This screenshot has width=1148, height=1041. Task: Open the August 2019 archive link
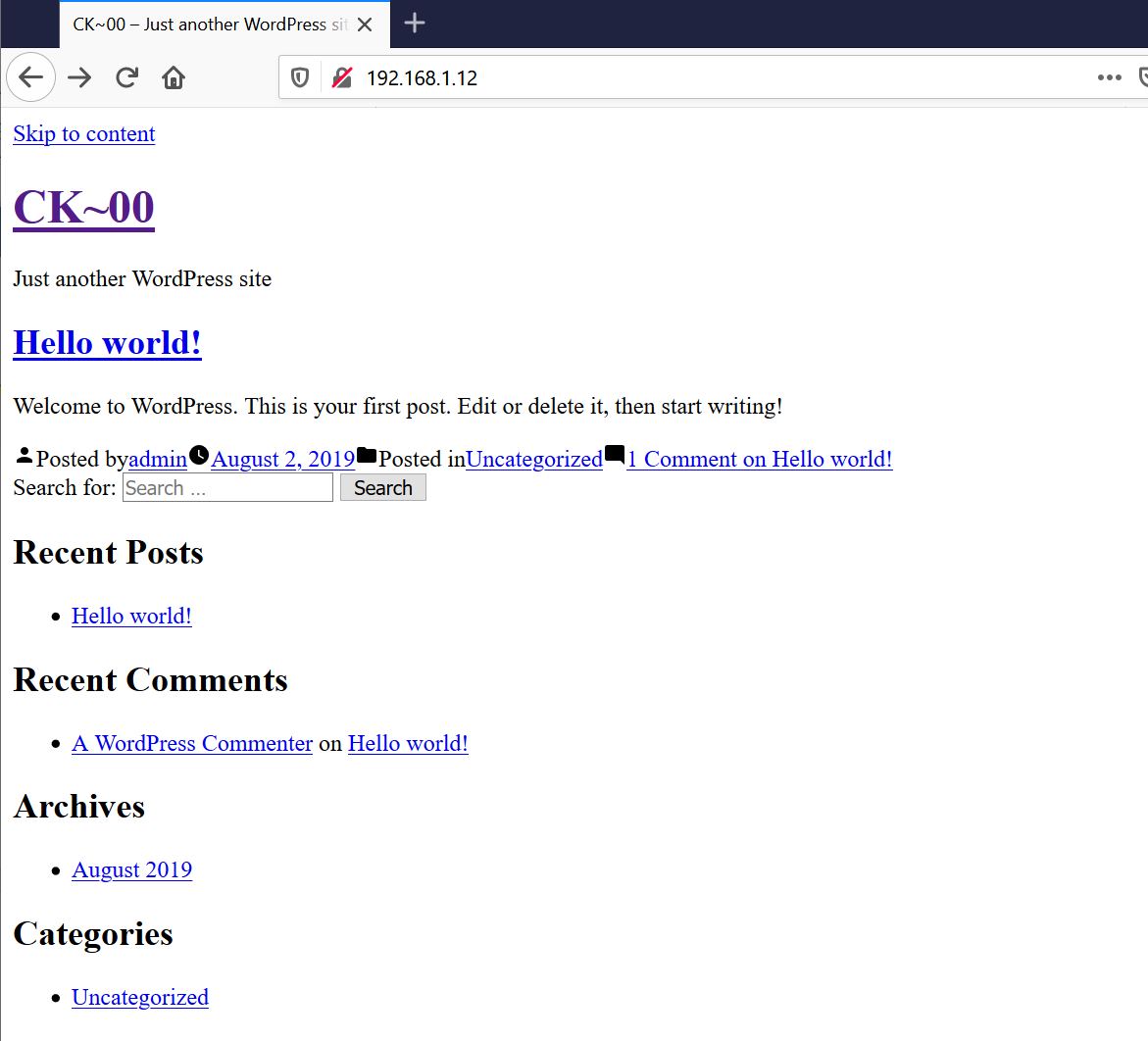[x=132, y=870]
